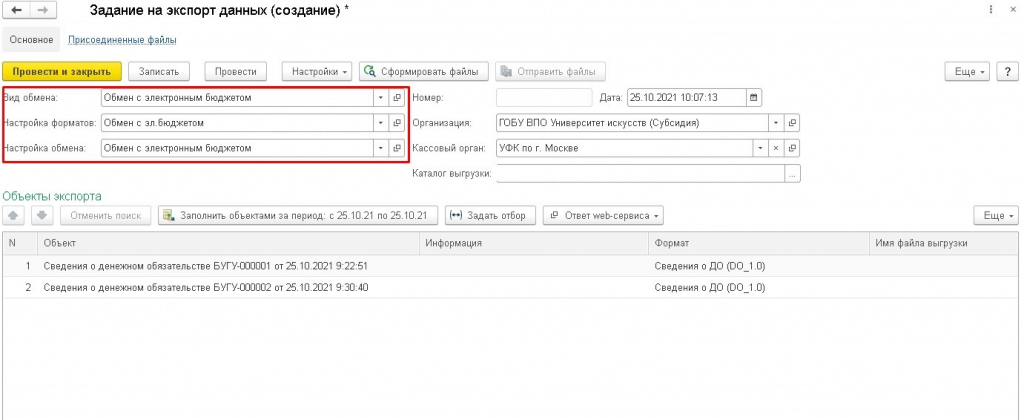Expand Вид обмена dropdown list

(x=381, y=98)
